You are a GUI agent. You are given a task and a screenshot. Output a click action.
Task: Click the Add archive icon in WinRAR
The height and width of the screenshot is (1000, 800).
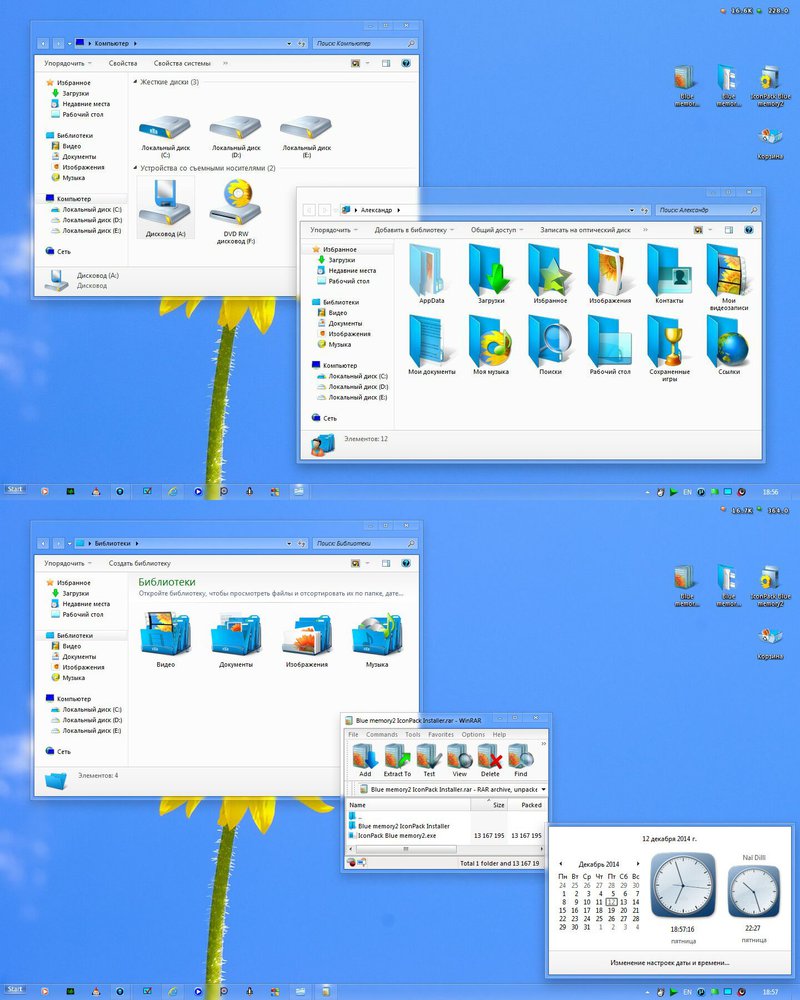pos(366,757)
